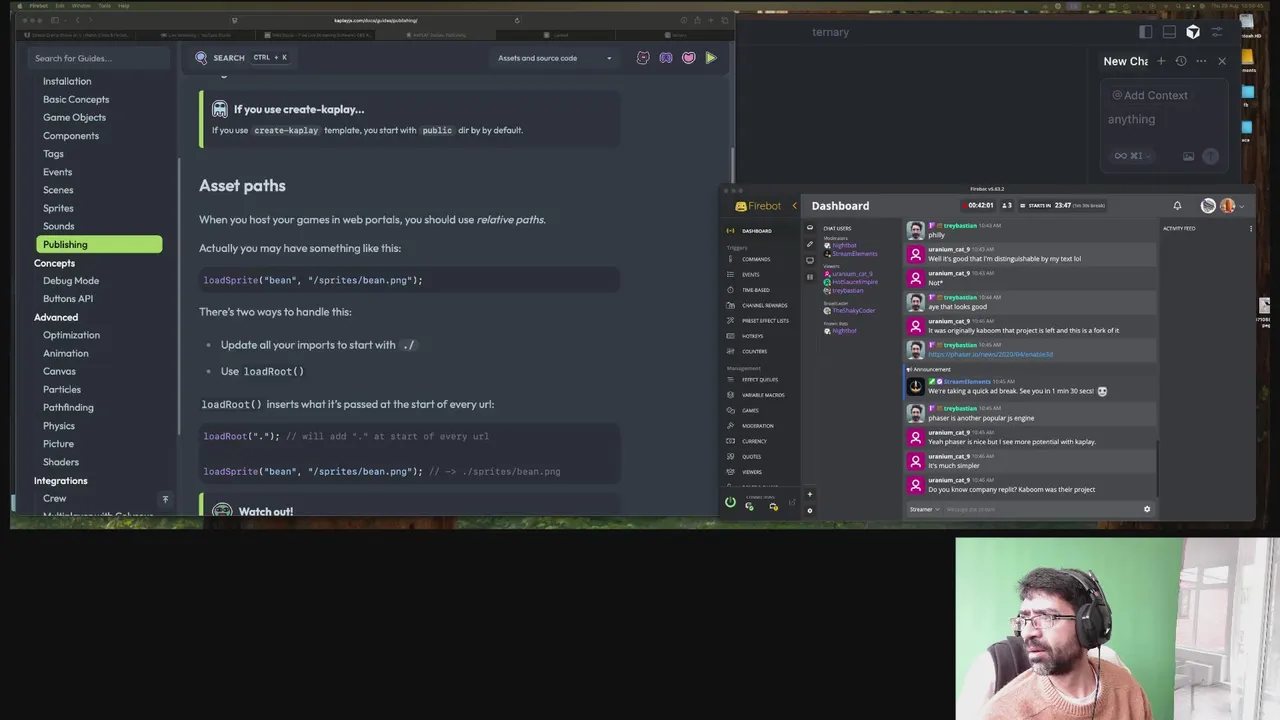Click the scroll-to-top icon beside Crew

point(165,498)
